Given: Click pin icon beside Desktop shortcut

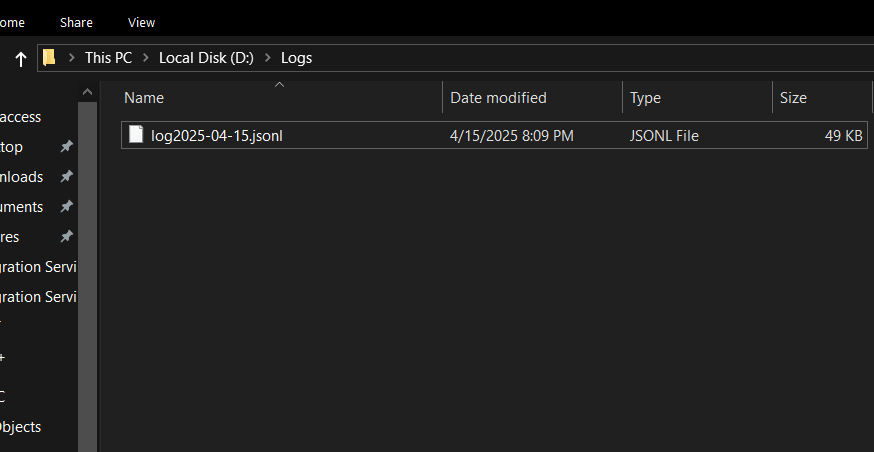Looking at the screenshot, I should (x=66, y=147).
